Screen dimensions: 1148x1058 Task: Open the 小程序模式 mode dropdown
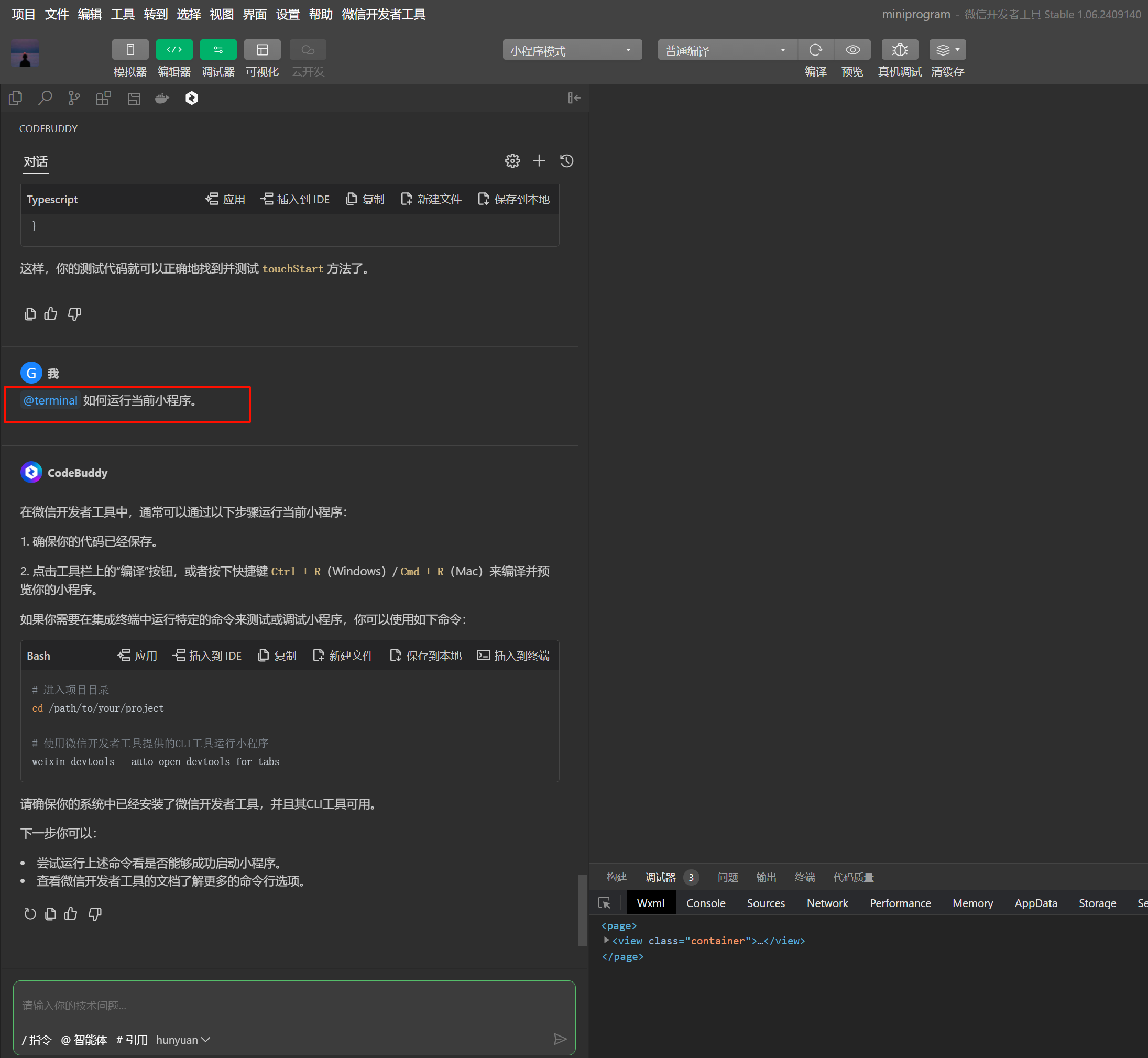pos(572,50)
